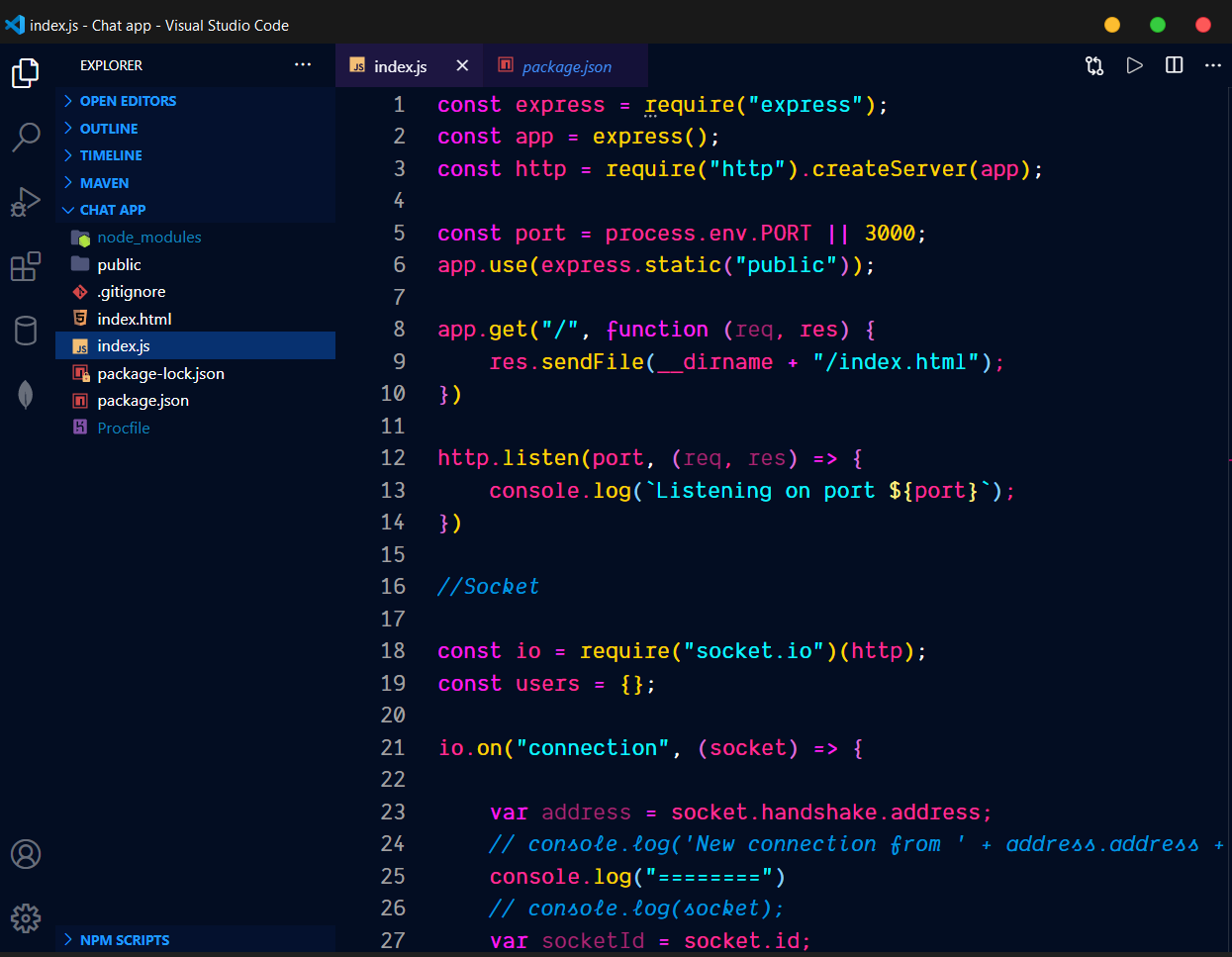Open the Manage gear icon
Viewport: 1232px width, 957px height.
(x=26, y=917)
